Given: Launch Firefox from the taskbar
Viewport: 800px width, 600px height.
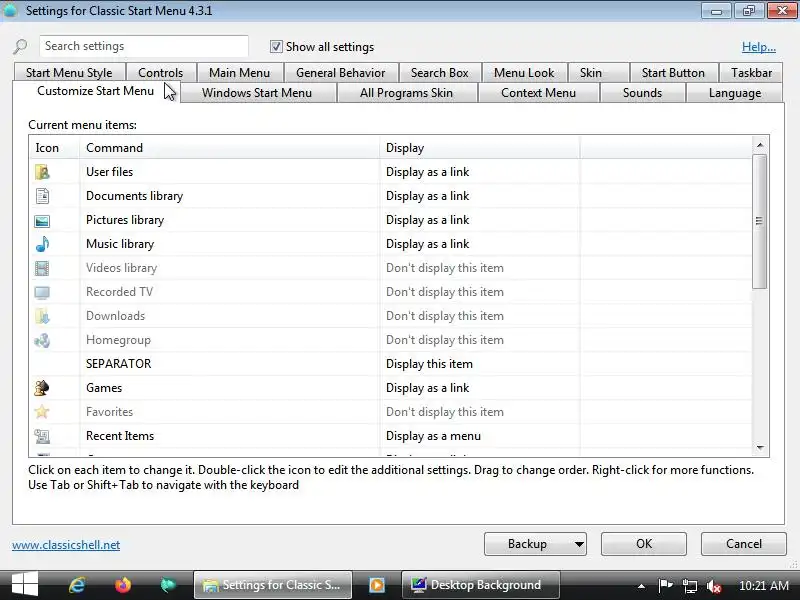Looking at the screenshot, I should pos(123,585).
